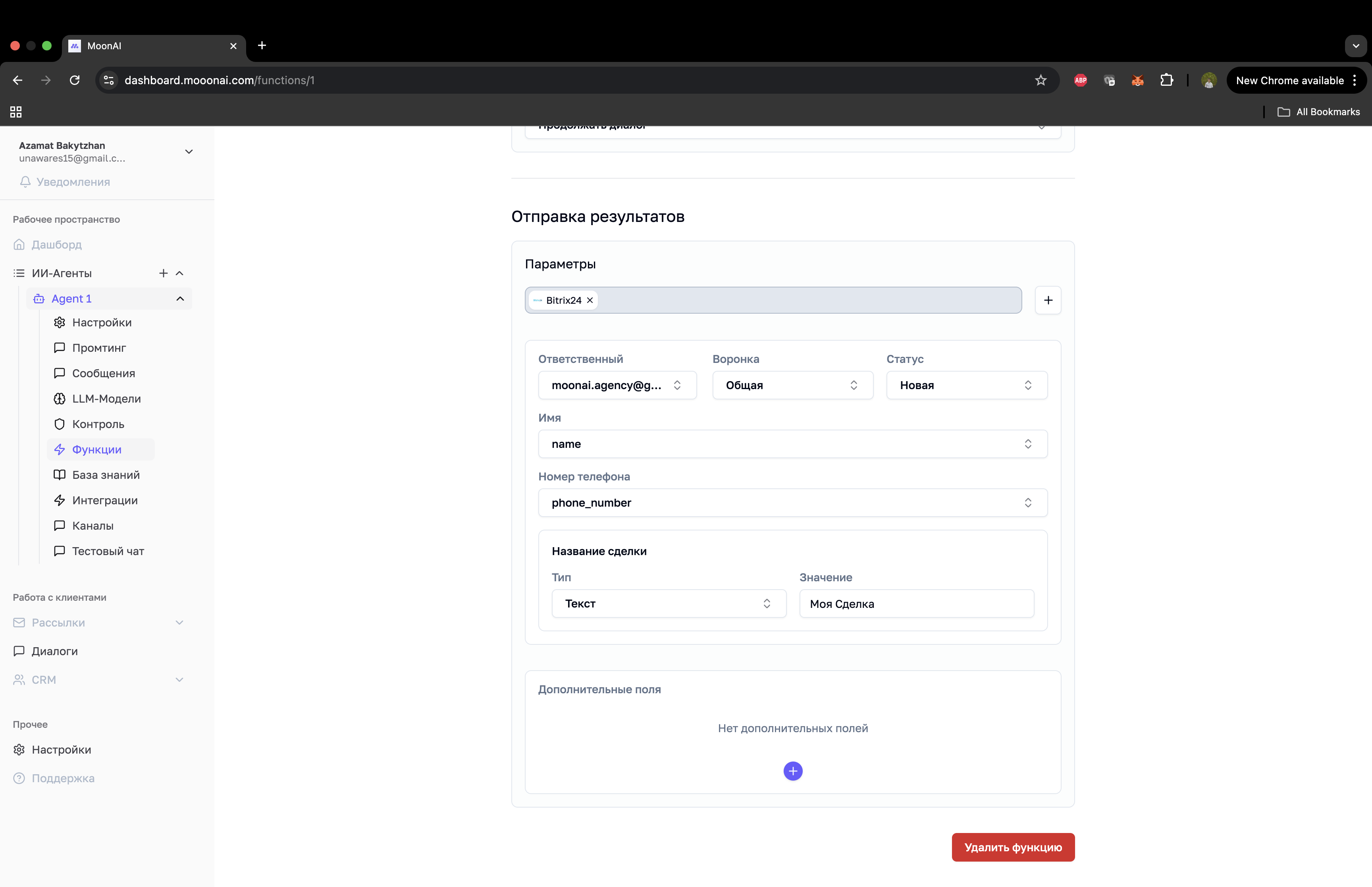Viewport: 1372px width, 887px height.
Task: Go to База знаний in sidebar
Action: pyautogui.click(x=106, y=475)
